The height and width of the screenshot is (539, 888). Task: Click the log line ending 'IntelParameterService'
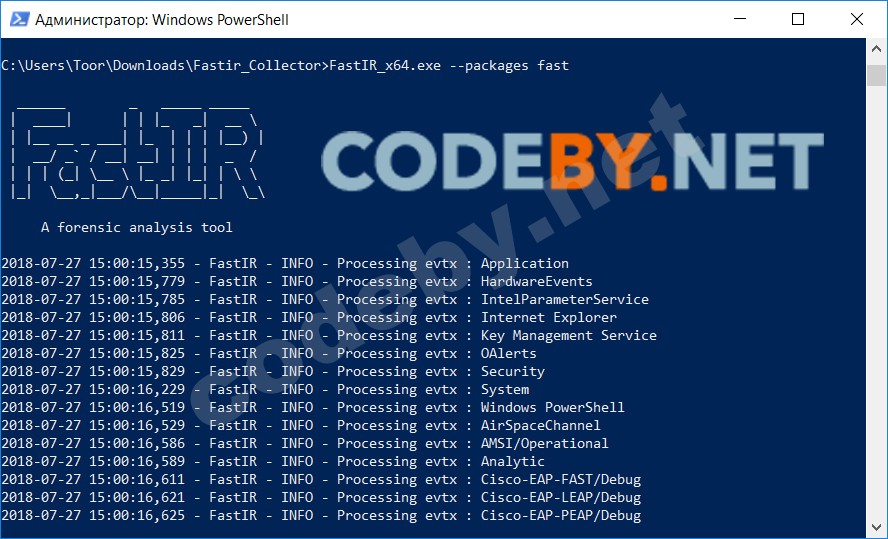point(325,300)
